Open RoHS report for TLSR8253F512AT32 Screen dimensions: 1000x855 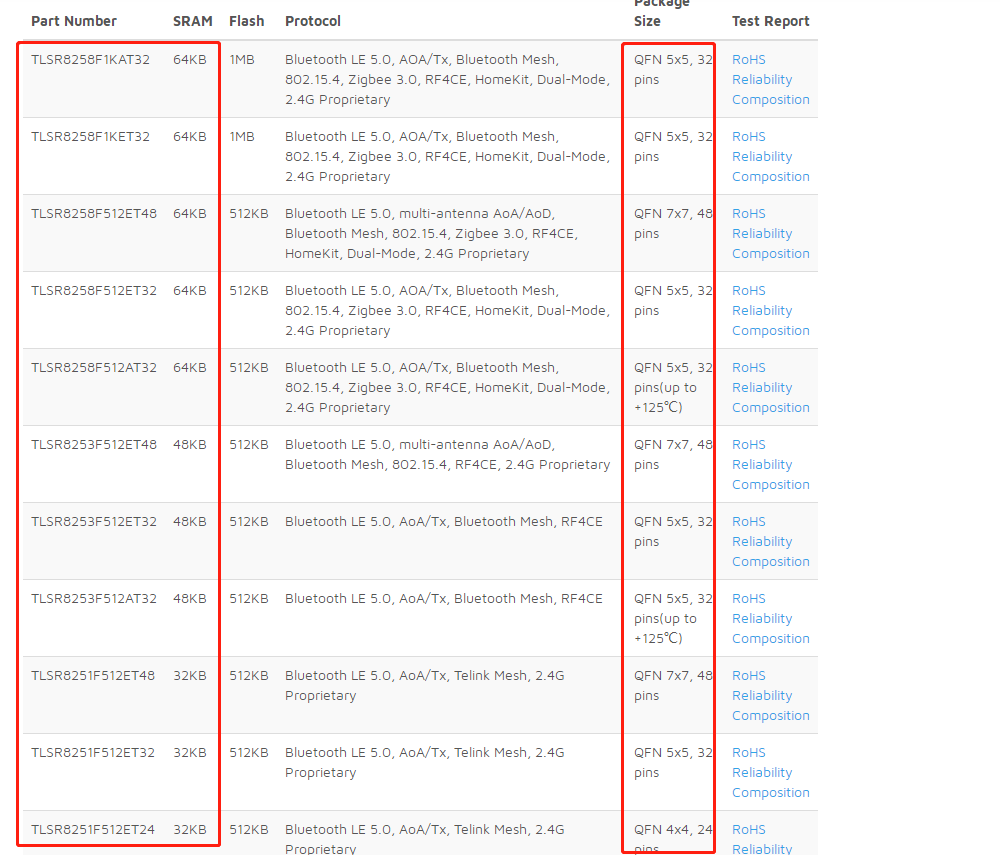click(x=748, y=599)
